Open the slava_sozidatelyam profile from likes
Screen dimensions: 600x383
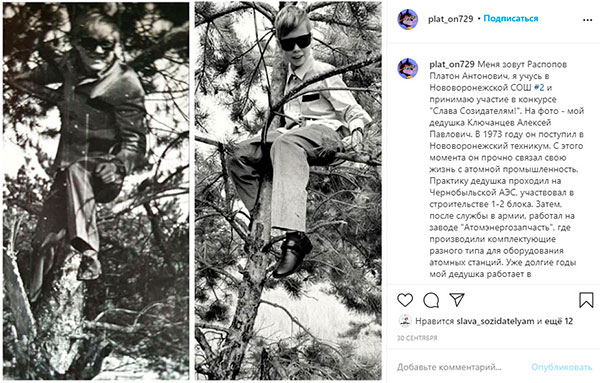[x=495, y=321]
